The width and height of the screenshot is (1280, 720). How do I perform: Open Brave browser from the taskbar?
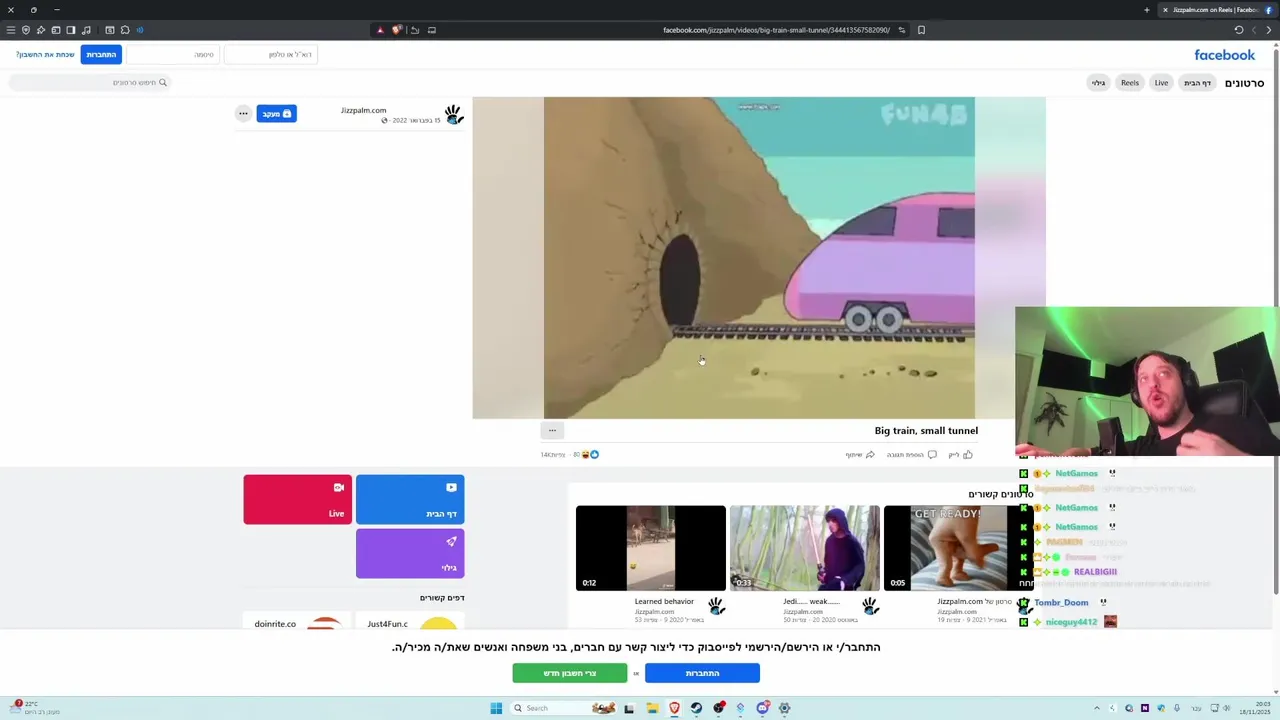tap(674, 708)
